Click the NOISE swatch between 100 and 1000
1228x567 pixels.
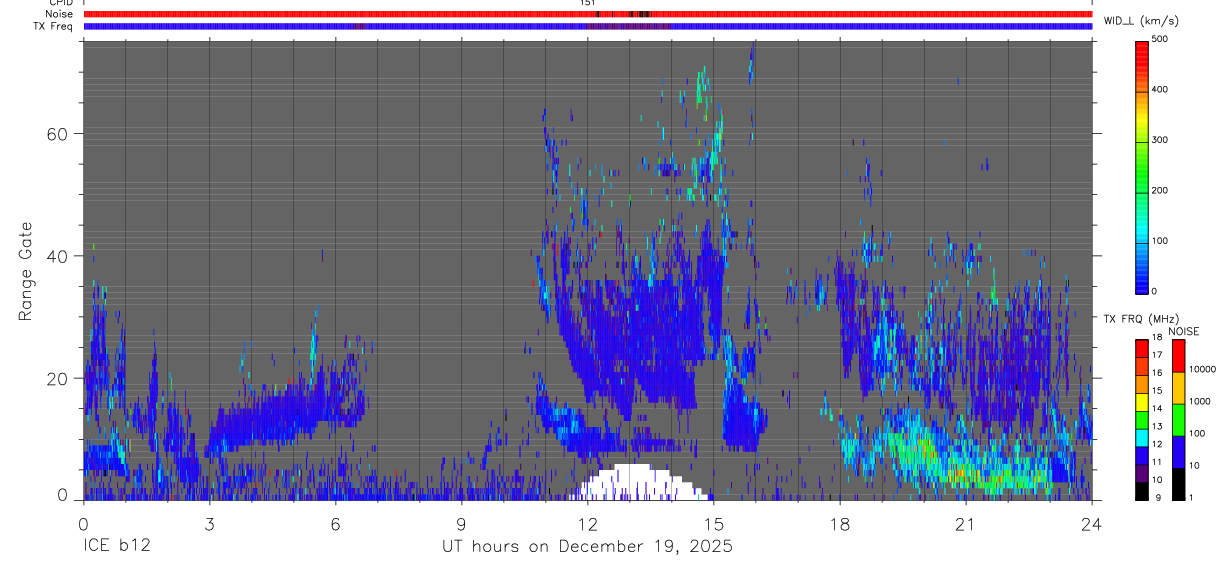pos(1178,419)
